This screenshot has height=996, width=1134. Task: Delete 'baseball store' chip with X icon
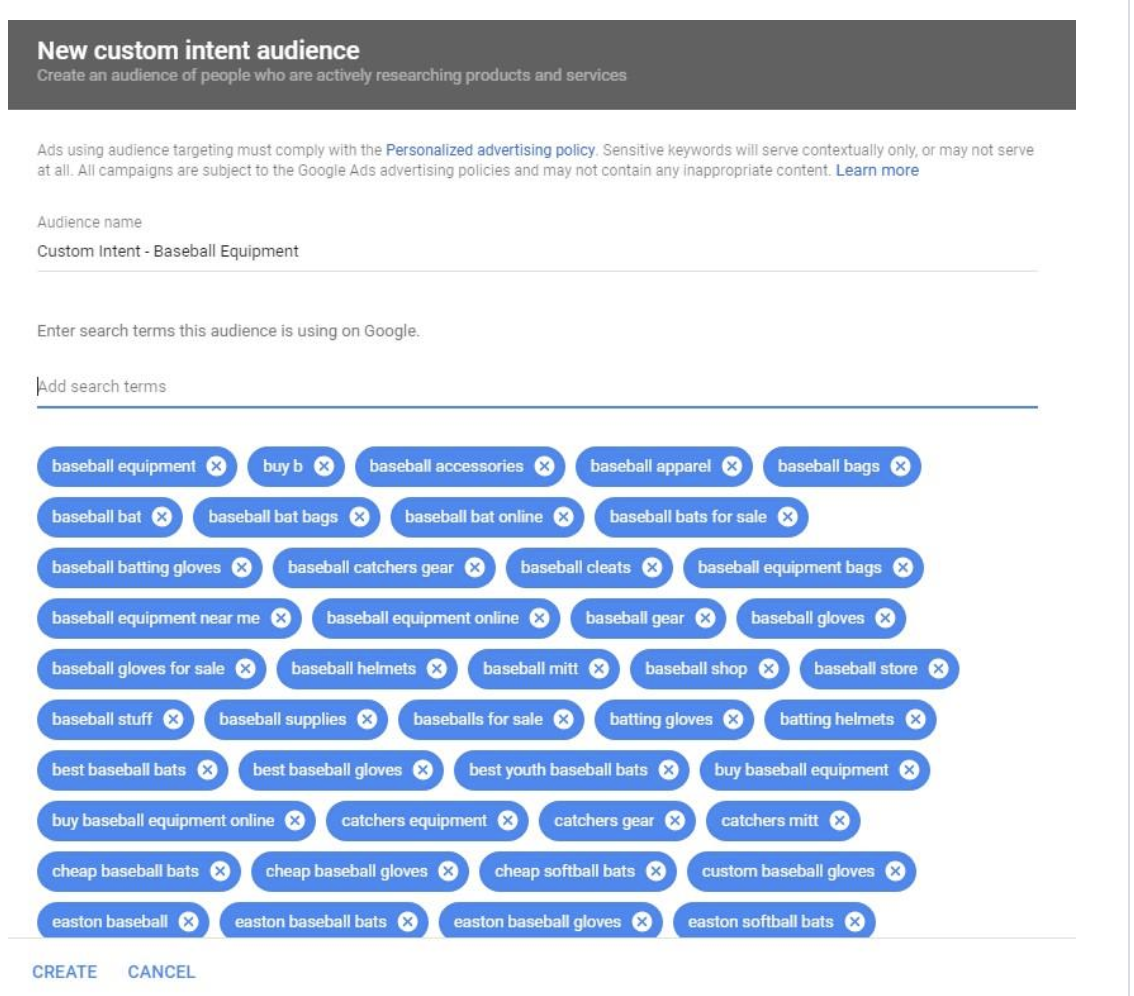click(937, 669)
